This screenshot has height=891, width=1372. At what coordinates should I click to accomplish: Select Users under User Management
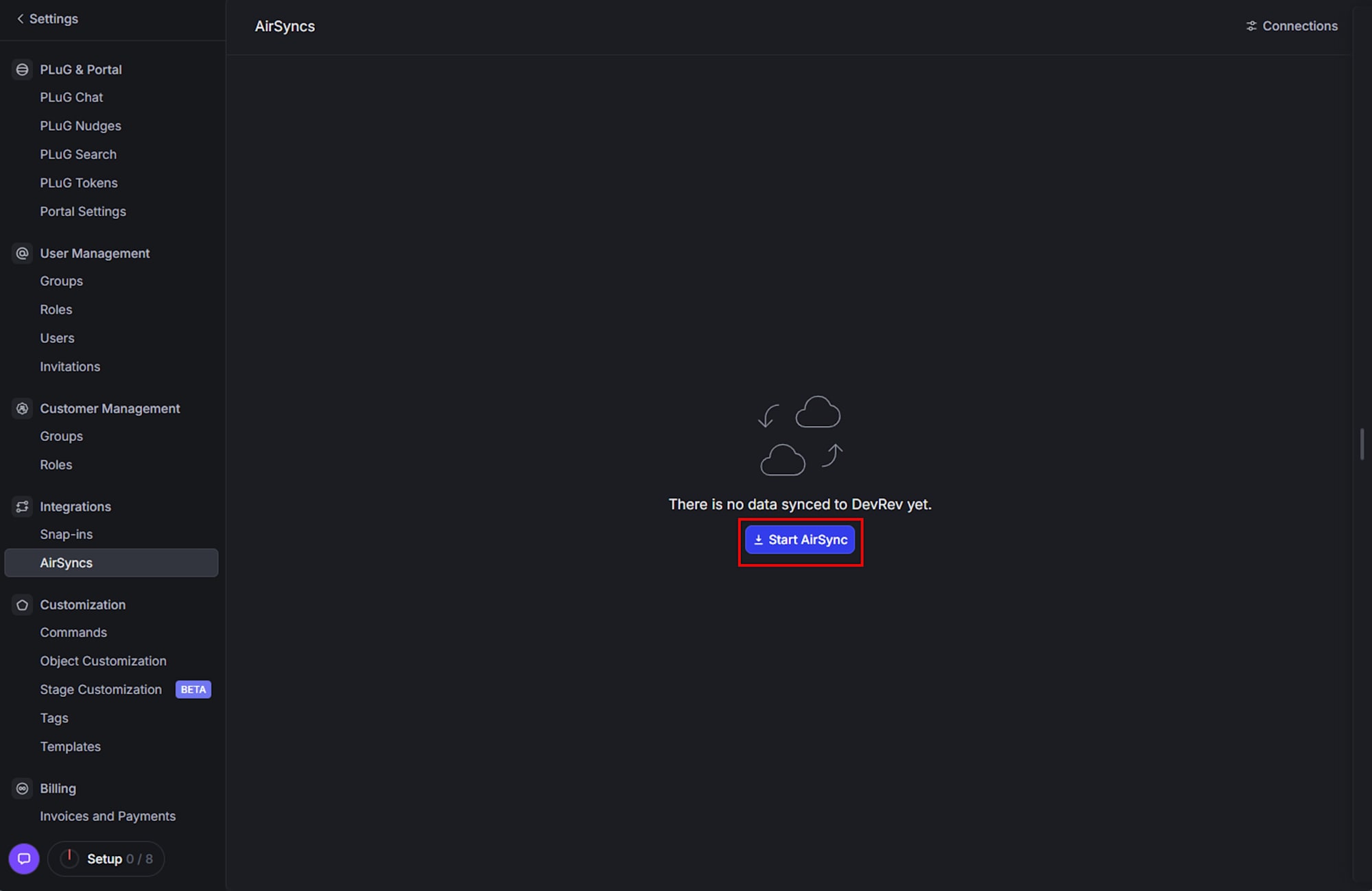pyautogui.click(x=57, y=338)
